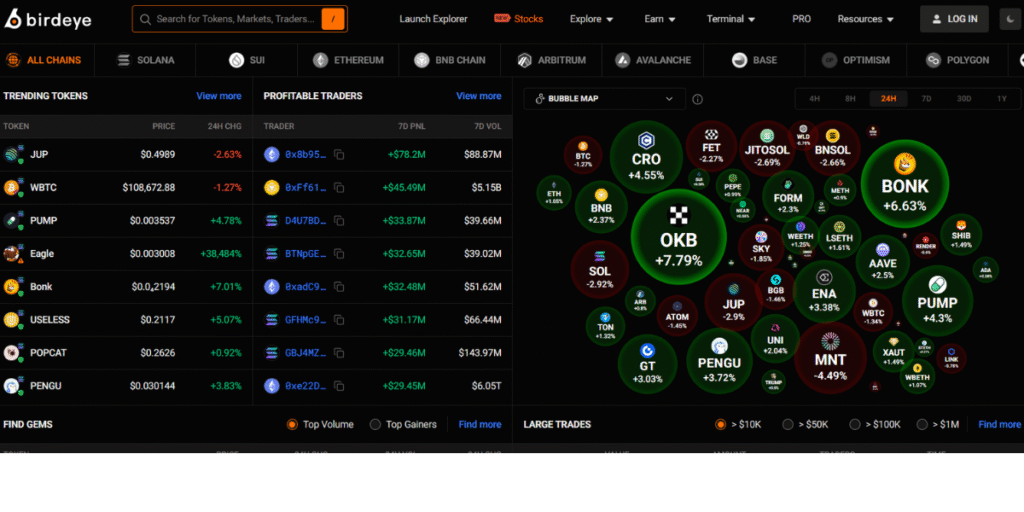Open View more for Trending Tokens
This screenshot has height=512, width=1024.
coord(218,96)
